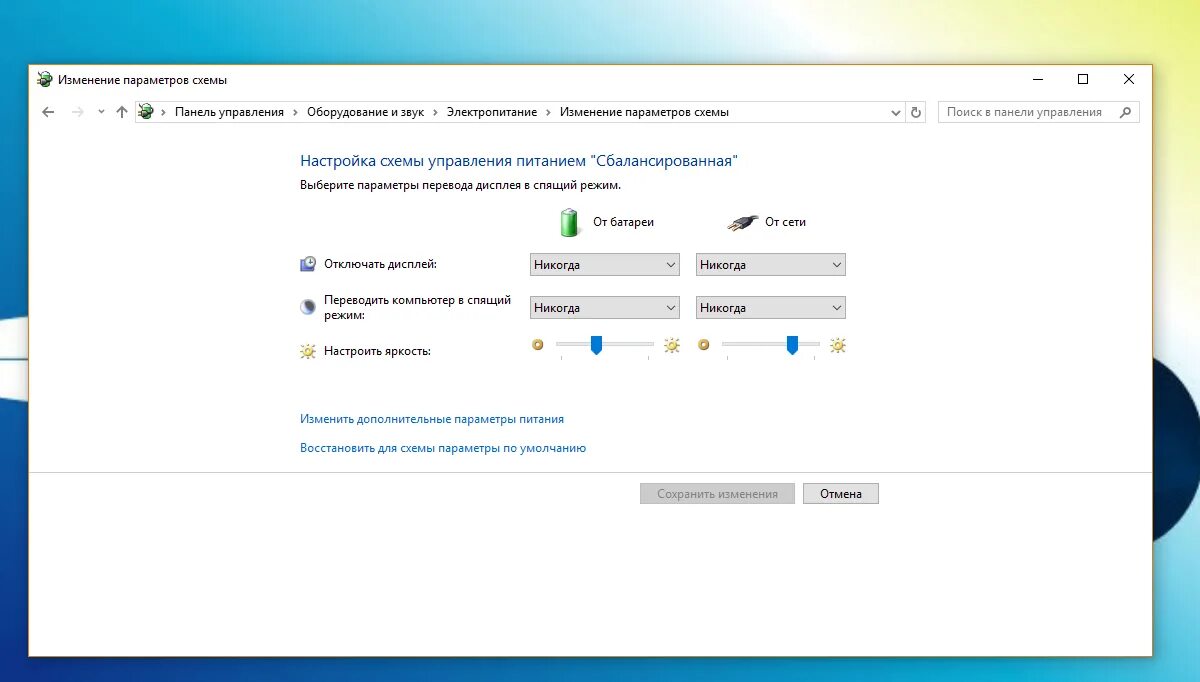Open the sleep mode От сети dropdown
Image resolution: width=1200 pixels, height=682 pixels.
pos(770,307)
